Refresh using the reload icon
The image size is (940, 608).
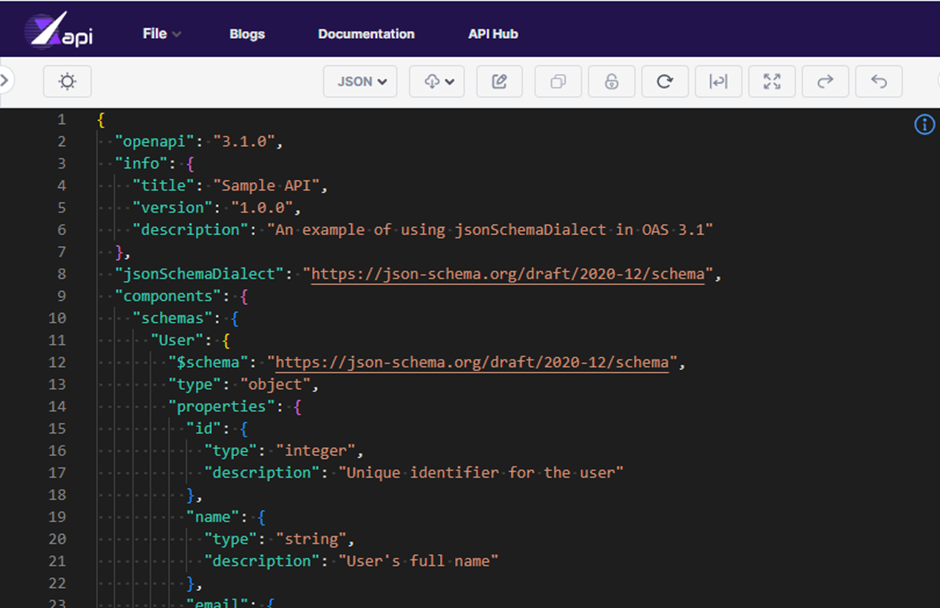(665, 81)
